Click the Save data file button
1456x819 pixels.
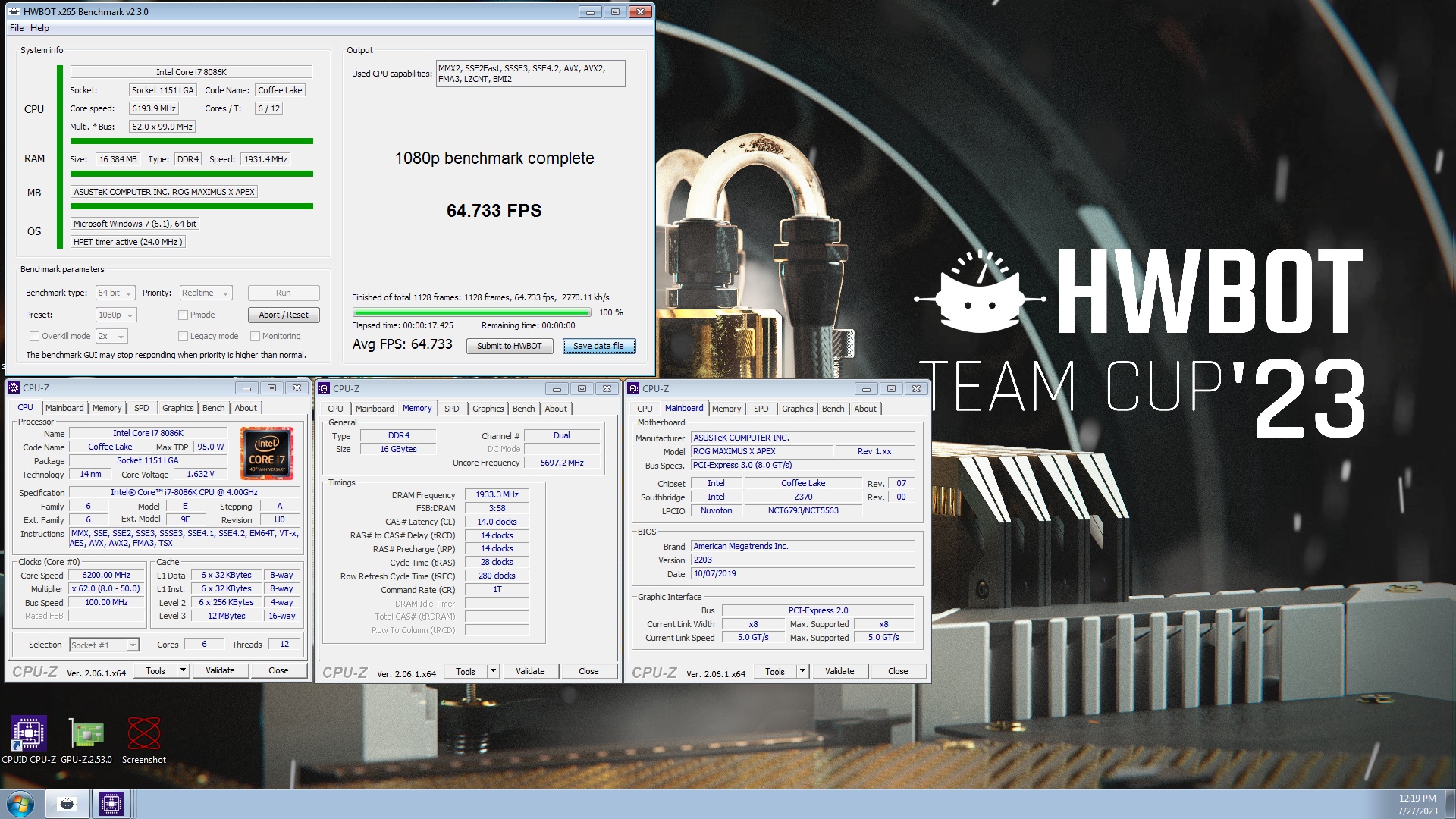(x=599, y=346)
